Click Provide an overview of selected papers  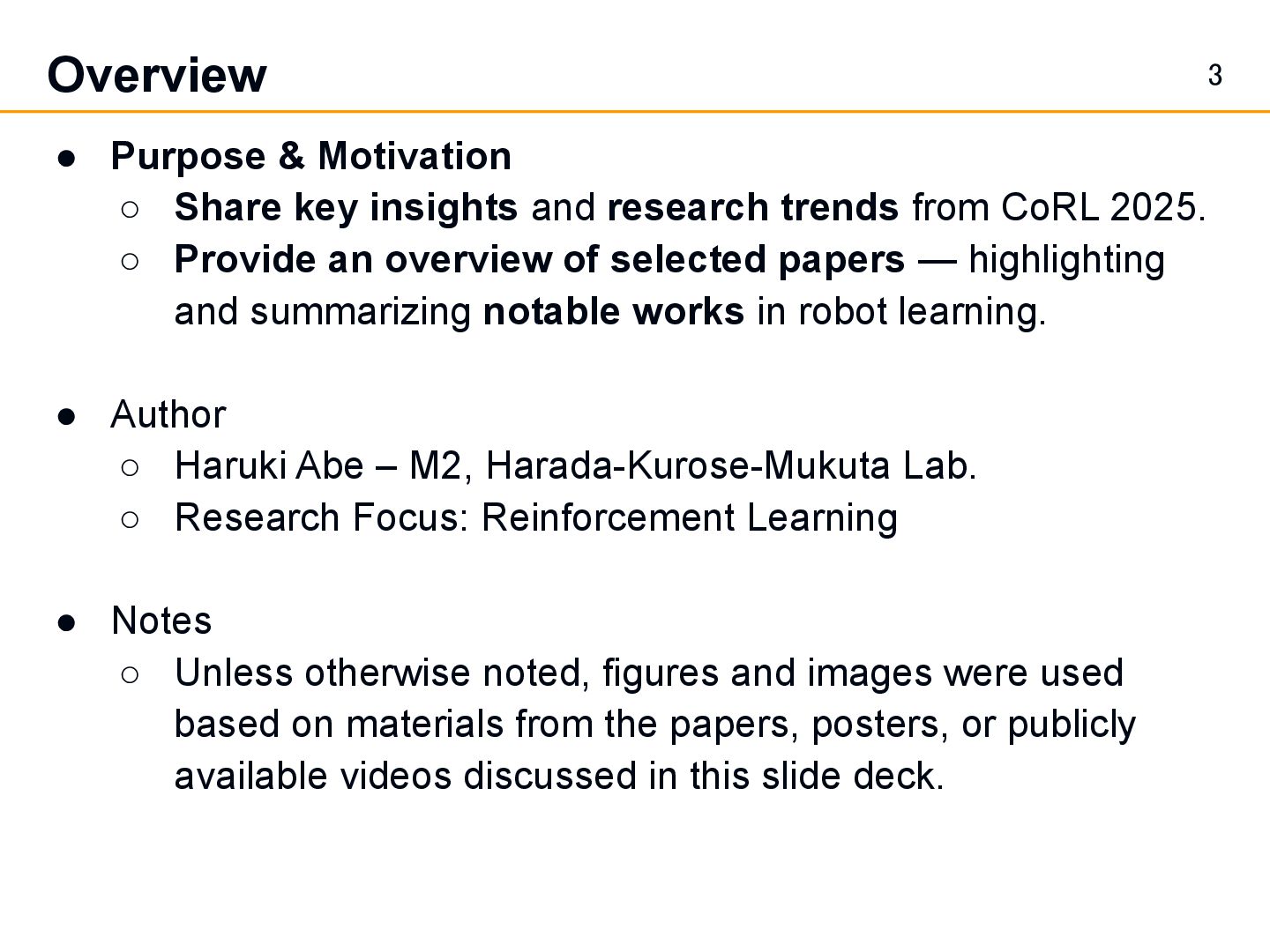pos(540,260)
